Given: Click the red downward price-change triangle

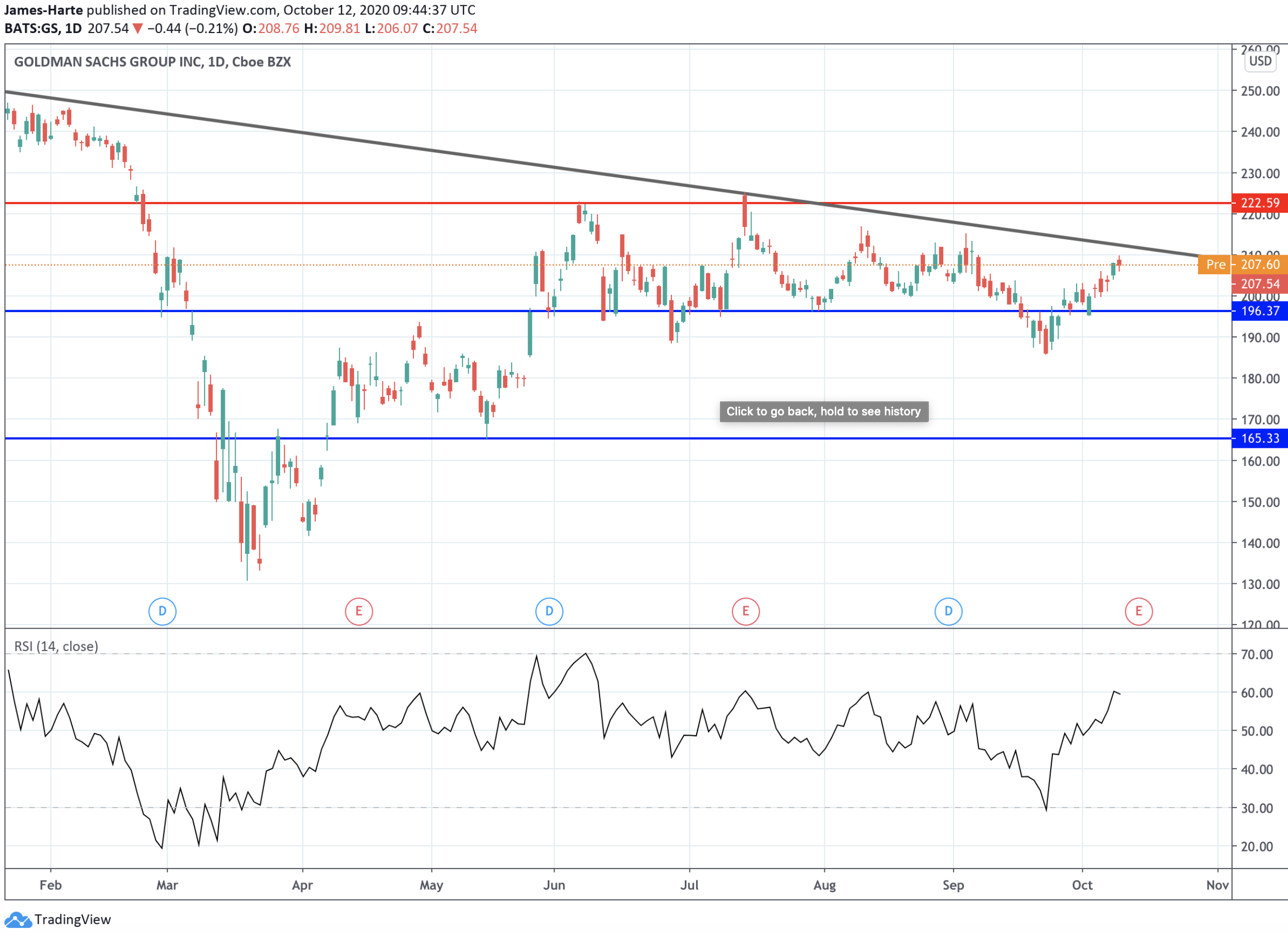Looking at the screenshot, I should point(137,28).
